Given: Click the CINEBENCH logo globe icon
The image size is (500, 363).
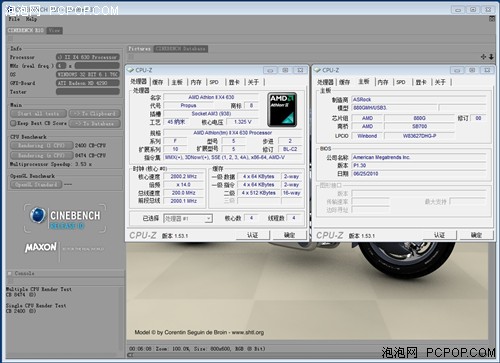Looking at the screenshot, I should pos(38,215).
